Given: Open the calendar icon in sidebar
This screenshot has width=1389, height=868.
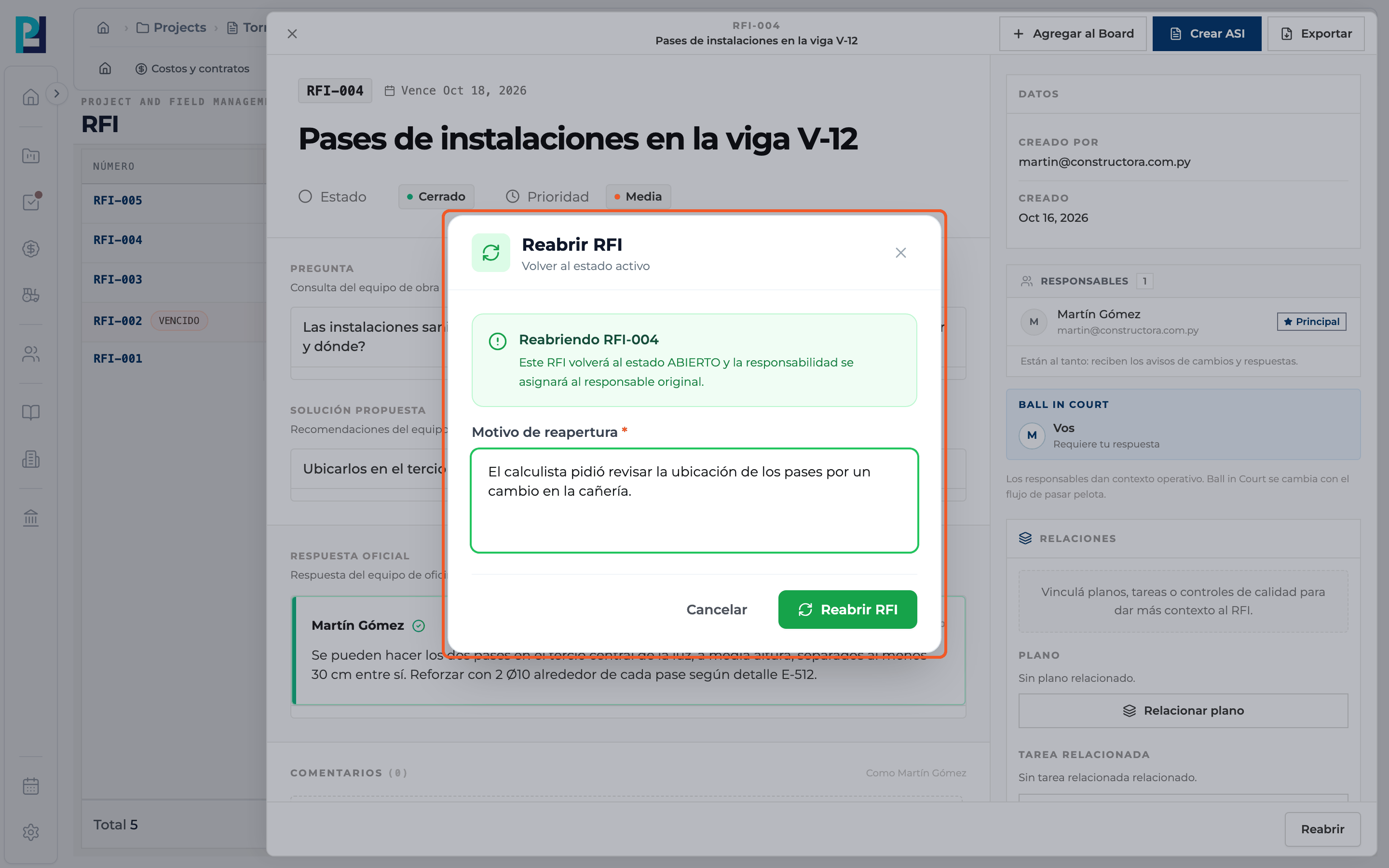Looking at the screenshot, I should 31,786.
